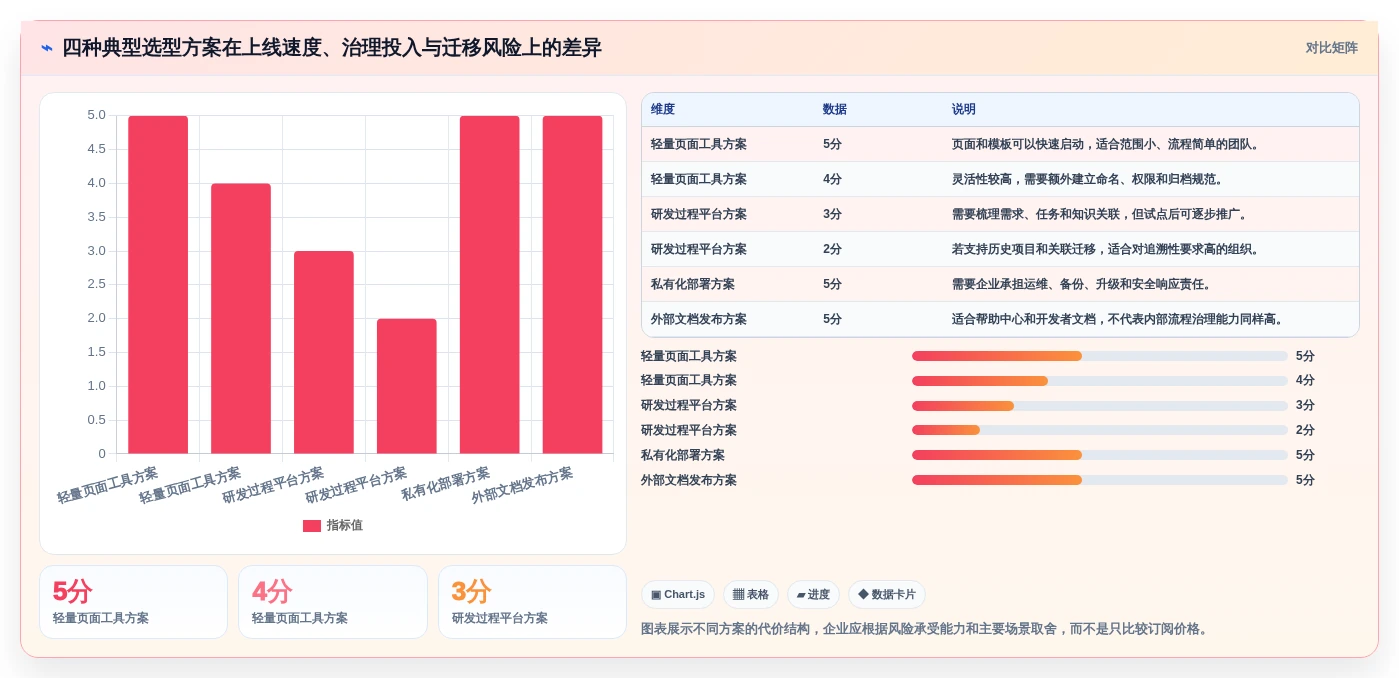Open the 5分 轻量页面工具方案 summary card
The width and height of the screenshot is (1399, 678).
click(x=134, y=602)
